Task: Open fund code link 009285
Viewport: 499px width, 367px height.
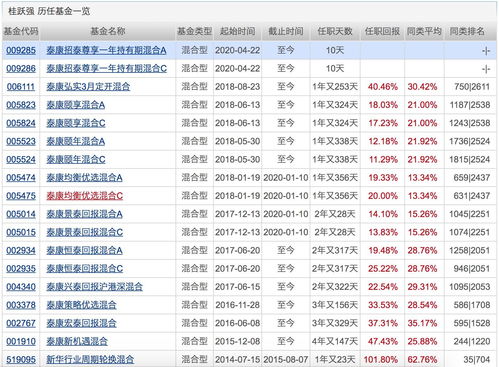Action: pyautogui.click(x=21, y=51)
